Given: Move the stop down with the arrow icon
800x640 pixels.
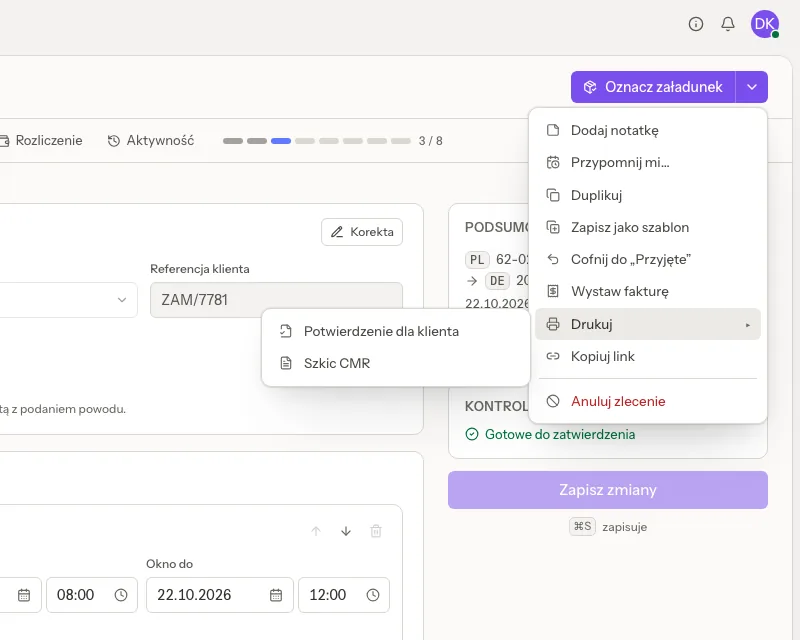Looking at the screenshot, I should coord(346,531).
